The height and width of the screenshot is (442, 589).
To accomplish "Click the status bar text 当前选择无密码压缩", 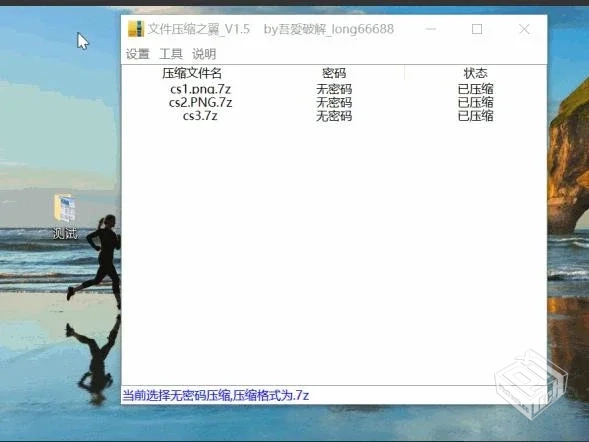I will [177, 395].
